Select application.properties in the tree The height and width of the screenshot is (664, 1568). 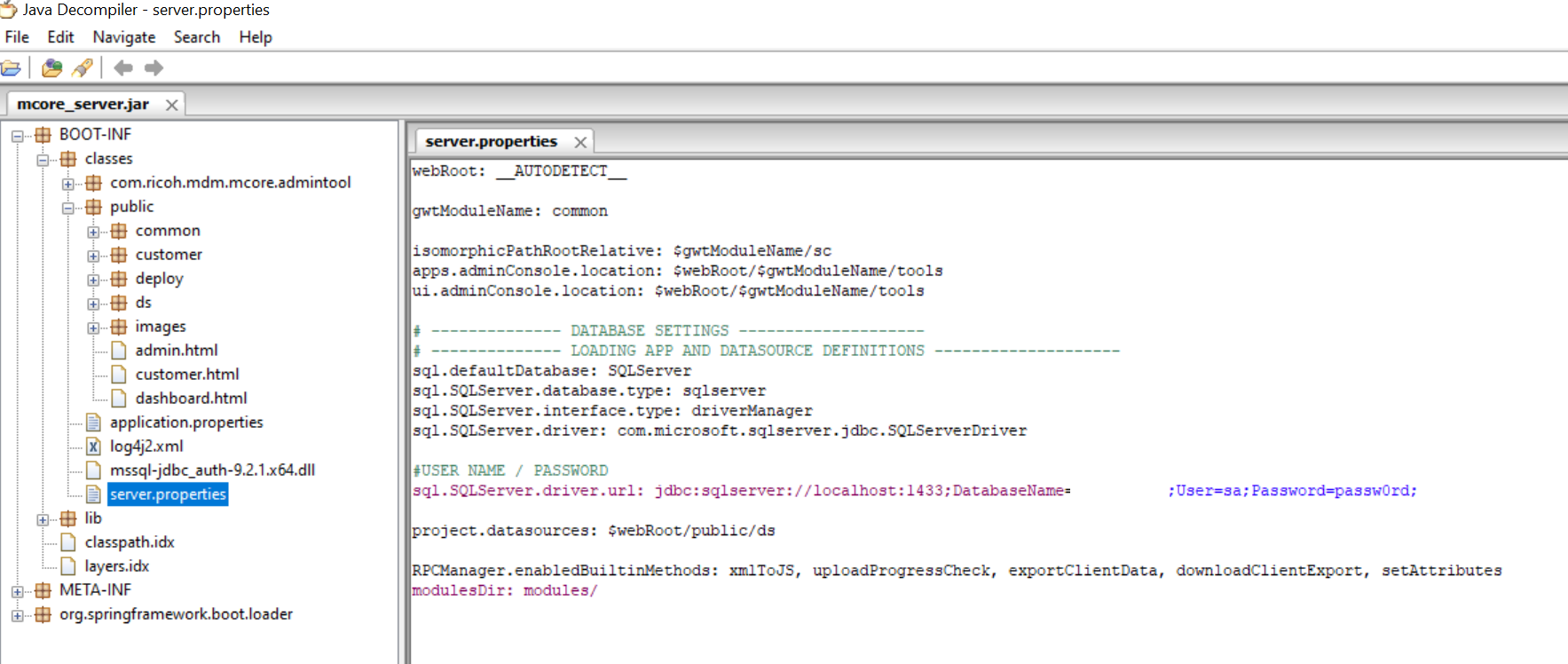click(x=186, y=423)
